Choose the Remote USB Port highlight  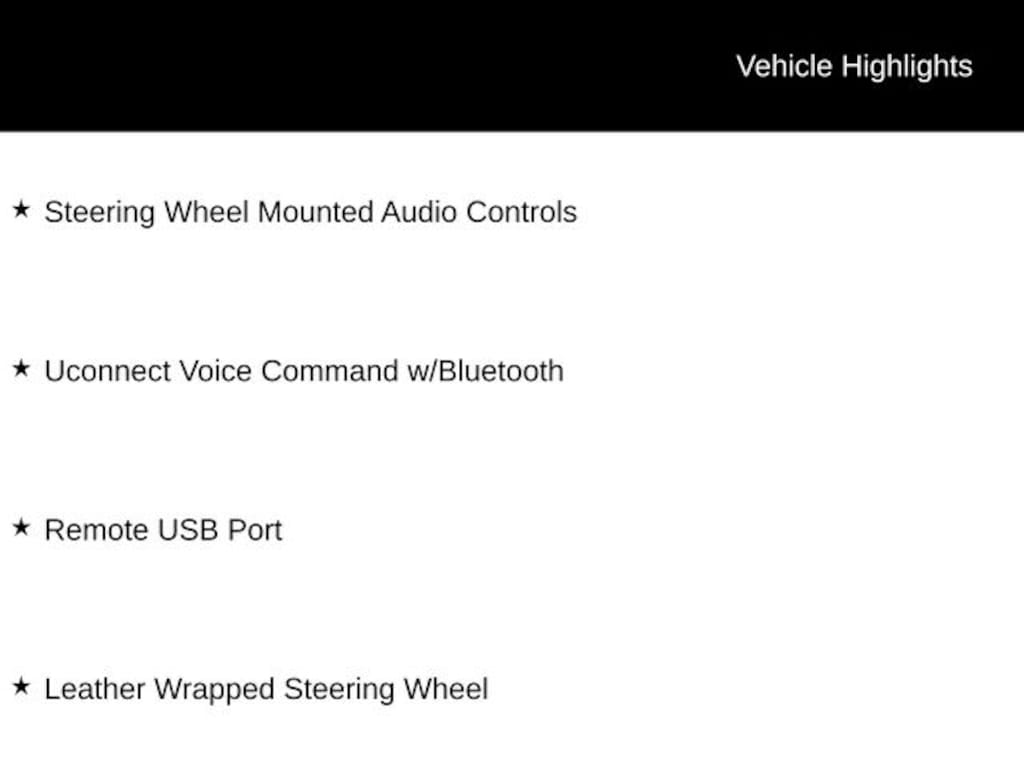[x=163, y=530]
